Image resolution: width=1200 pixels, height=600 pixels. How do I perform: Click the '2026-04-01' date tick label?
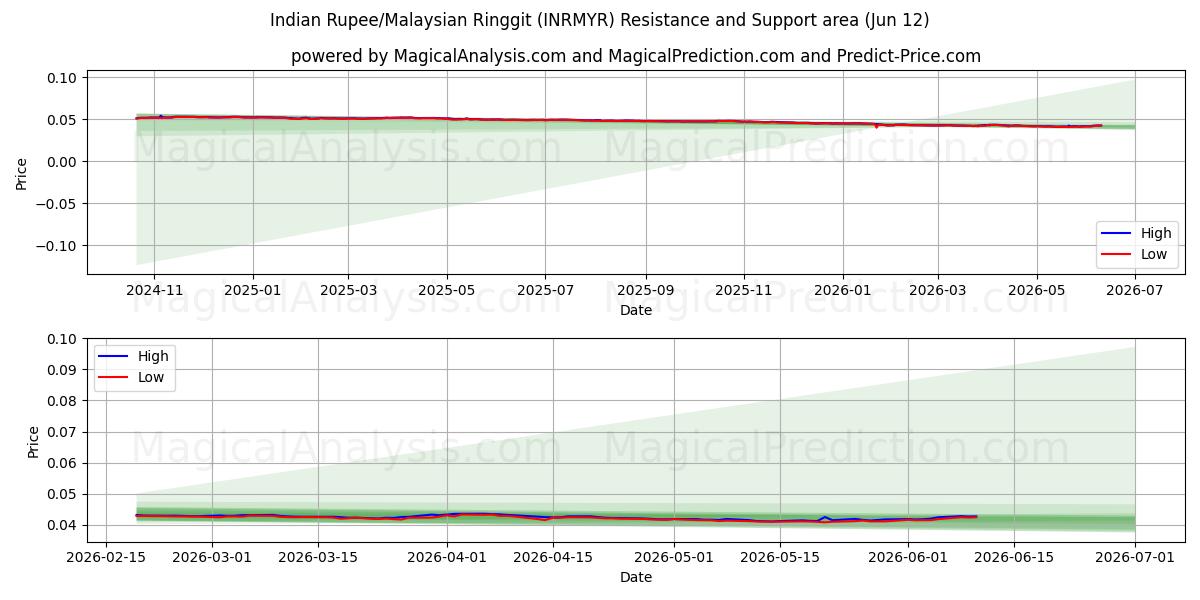[447, 558]
